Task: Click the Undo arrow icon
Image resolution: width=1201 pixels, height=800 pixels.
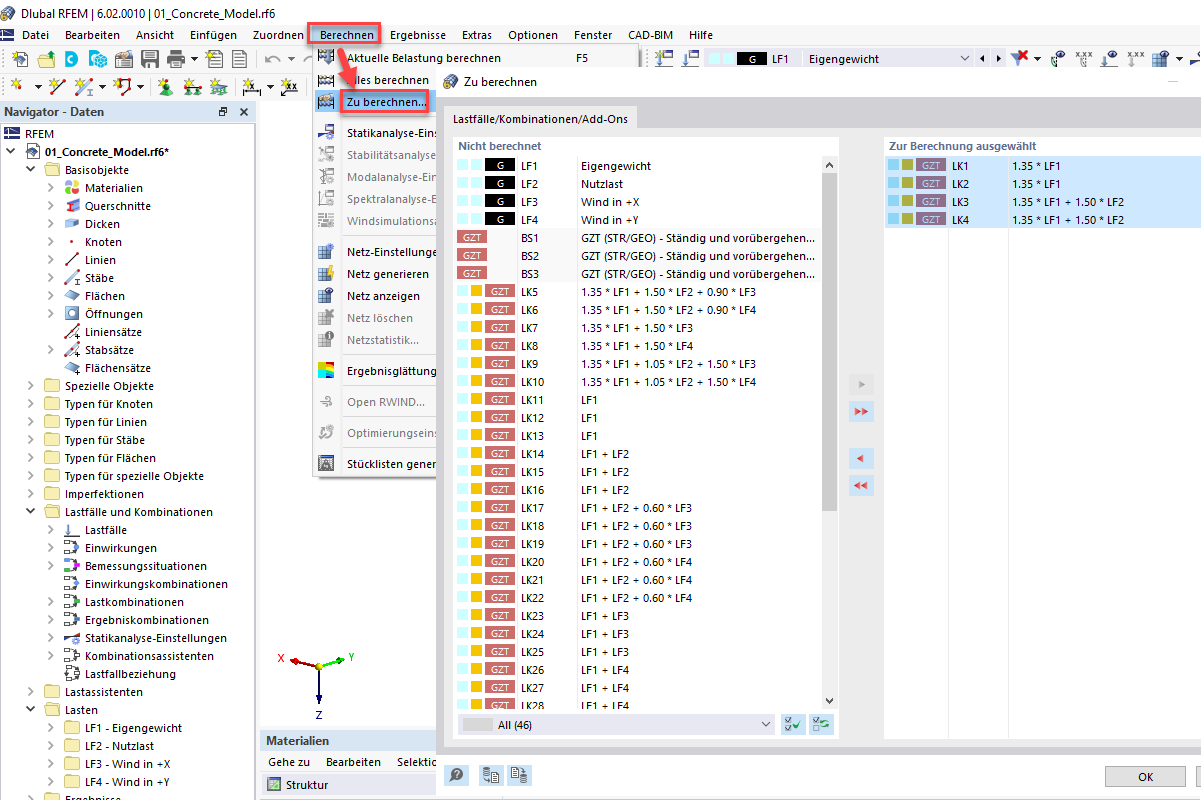Action: click(x=273, y=59)
